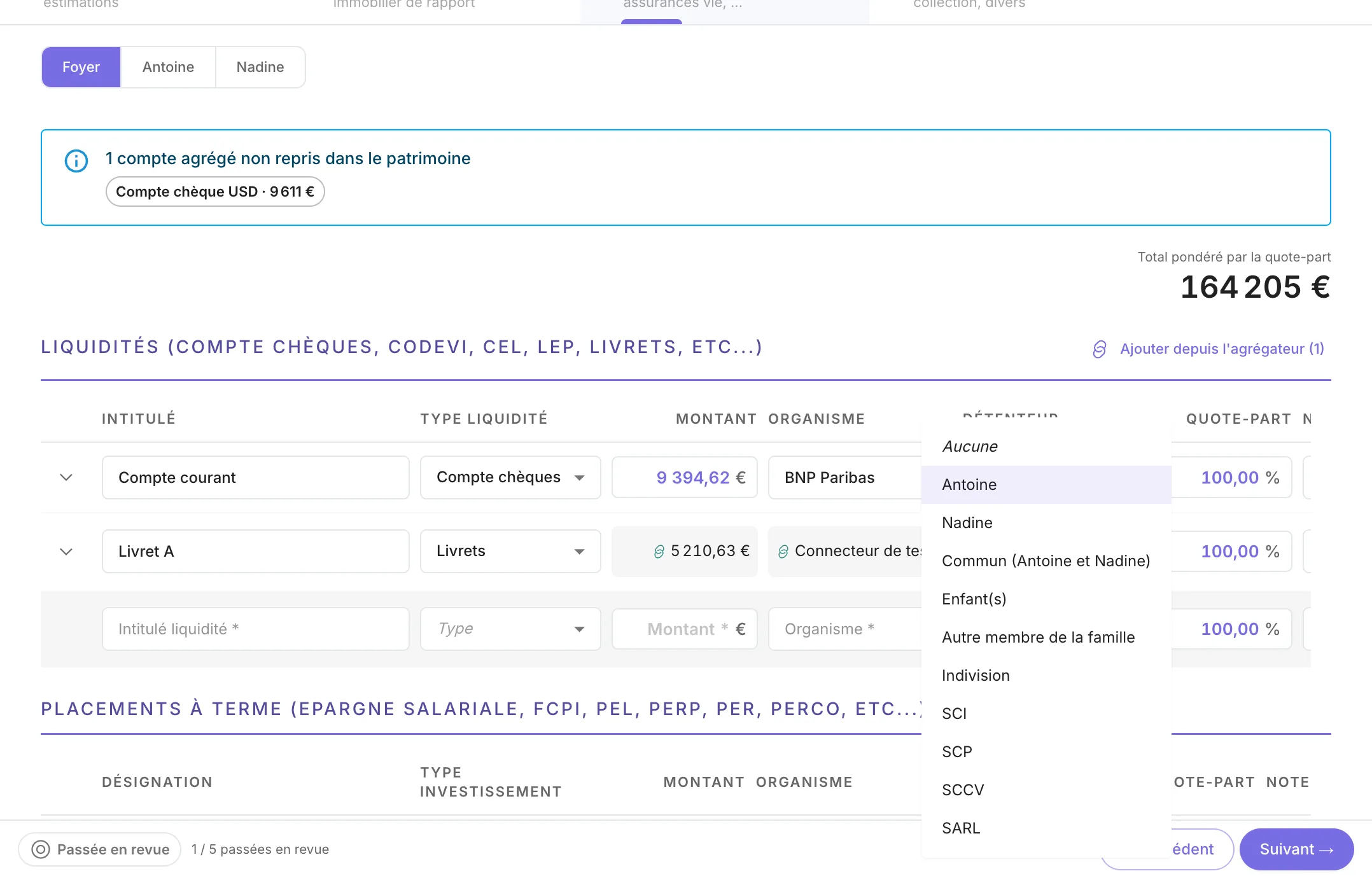Viewport: 1372px width, 878px height.
Task: Click the info icon in the aggregated account banner
Action: coord(76,161)
